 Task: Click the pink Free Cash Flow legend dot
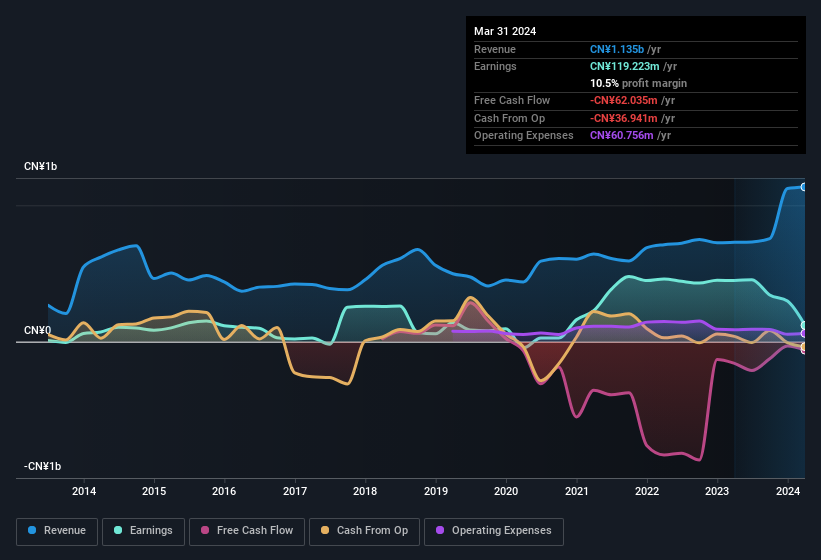(205, 531)
